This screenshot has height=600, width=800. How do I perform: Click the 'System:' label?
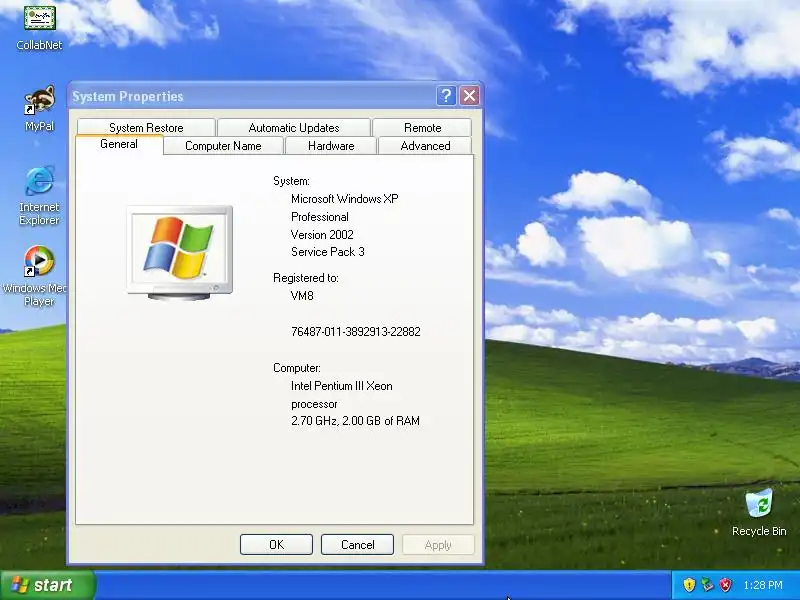coord(291,181)
